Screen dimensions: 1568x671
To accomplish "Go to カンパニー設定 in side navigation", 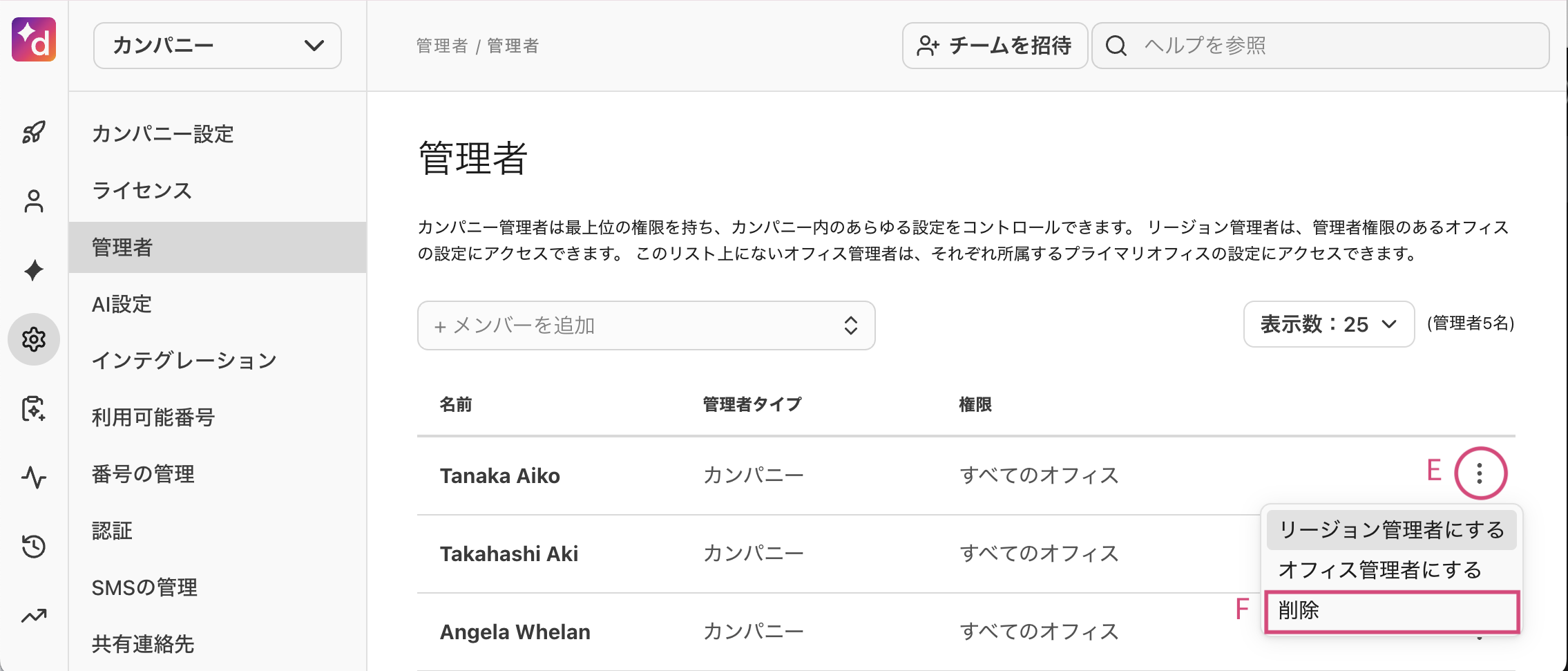I will [163, 133].
